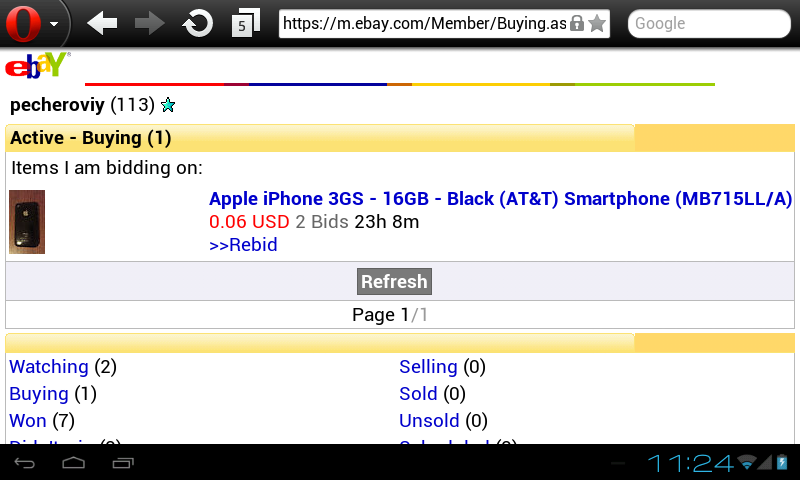
Task: Go forward with the right arrow
Action: 149,23
